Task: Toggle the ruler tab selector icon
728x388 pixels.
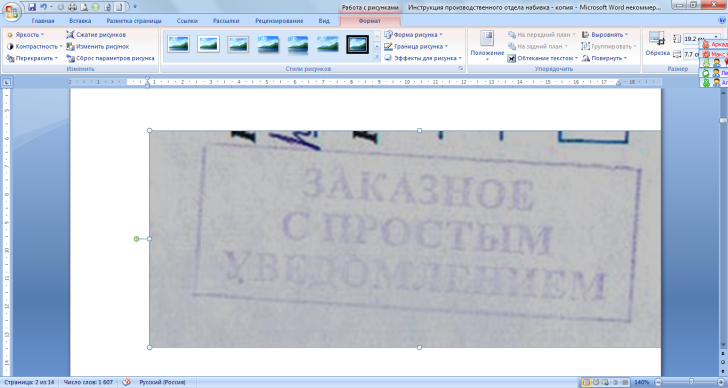Action: coord(6,82)
